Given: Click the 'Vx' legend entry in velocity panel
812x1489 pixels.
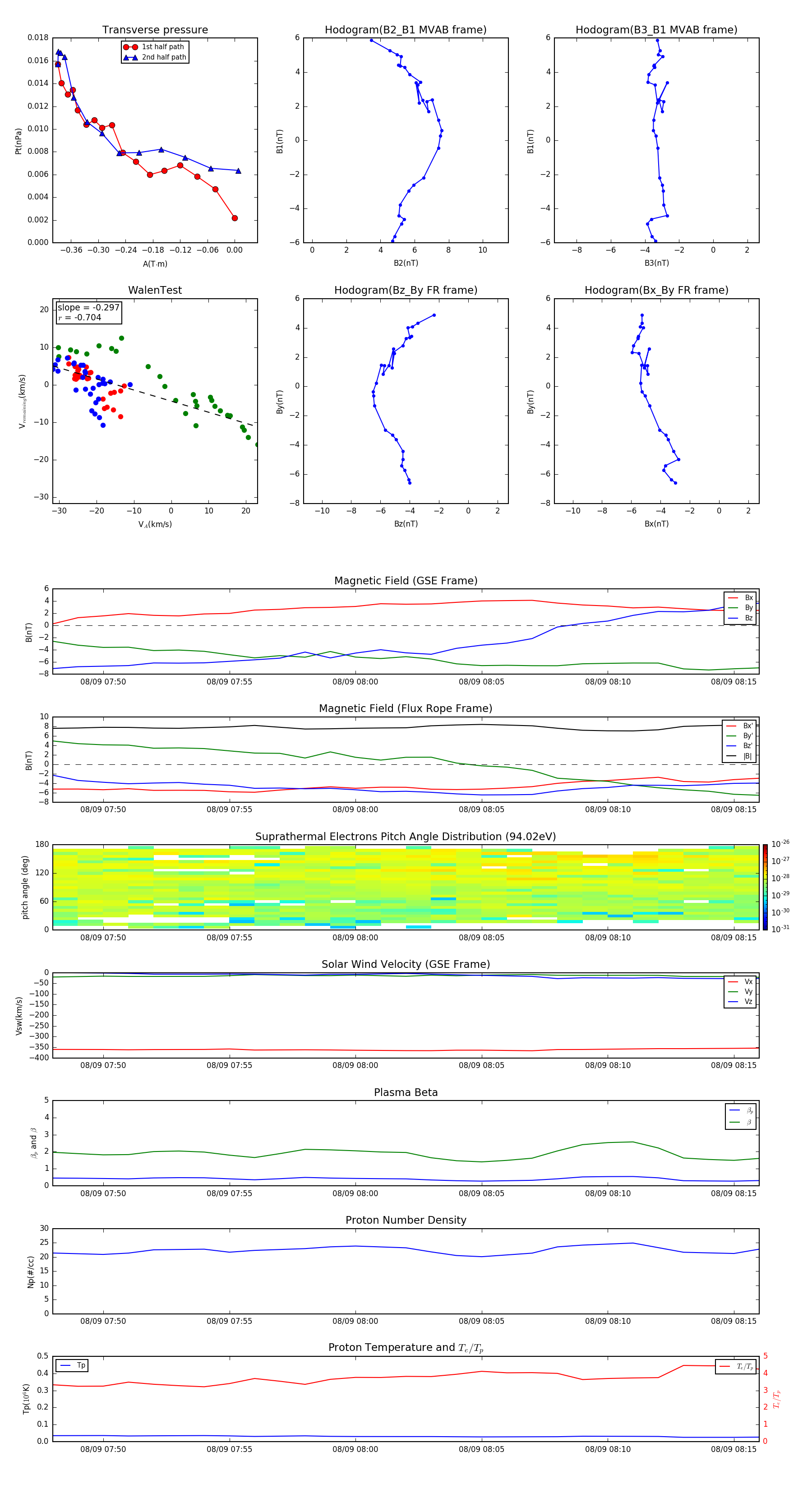Looking at the screenshot, I should coord(740,981).
